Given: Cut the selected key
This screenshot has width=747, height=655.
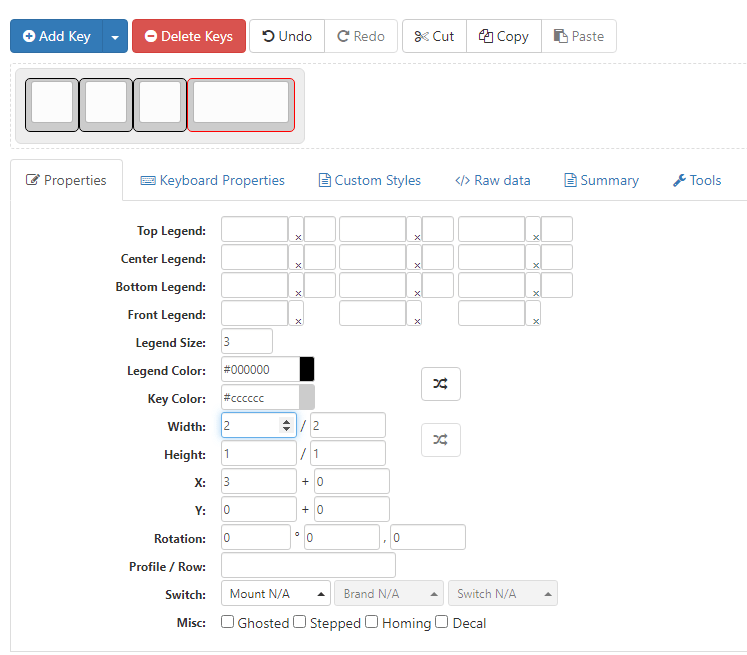Looking at the screenshot, I should [434, 36].
